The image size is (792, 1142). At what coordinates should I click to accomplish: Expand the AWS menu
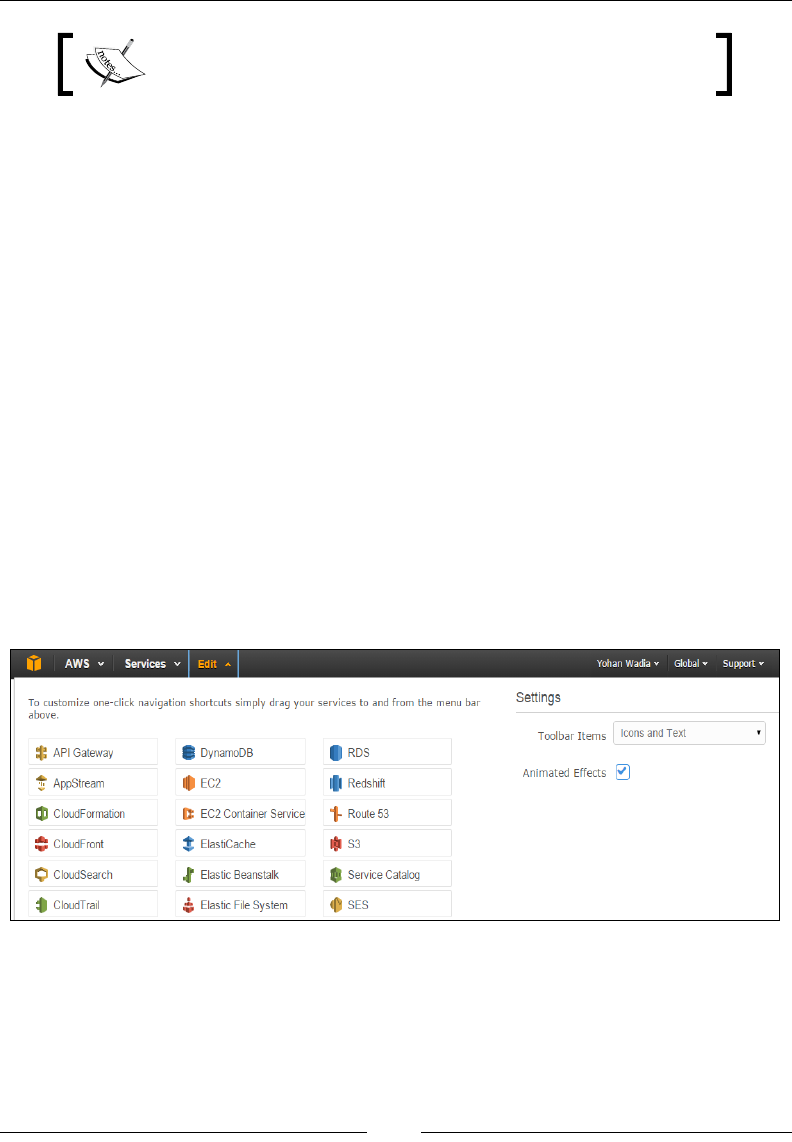pyautogui.click(x=85, y=663)
